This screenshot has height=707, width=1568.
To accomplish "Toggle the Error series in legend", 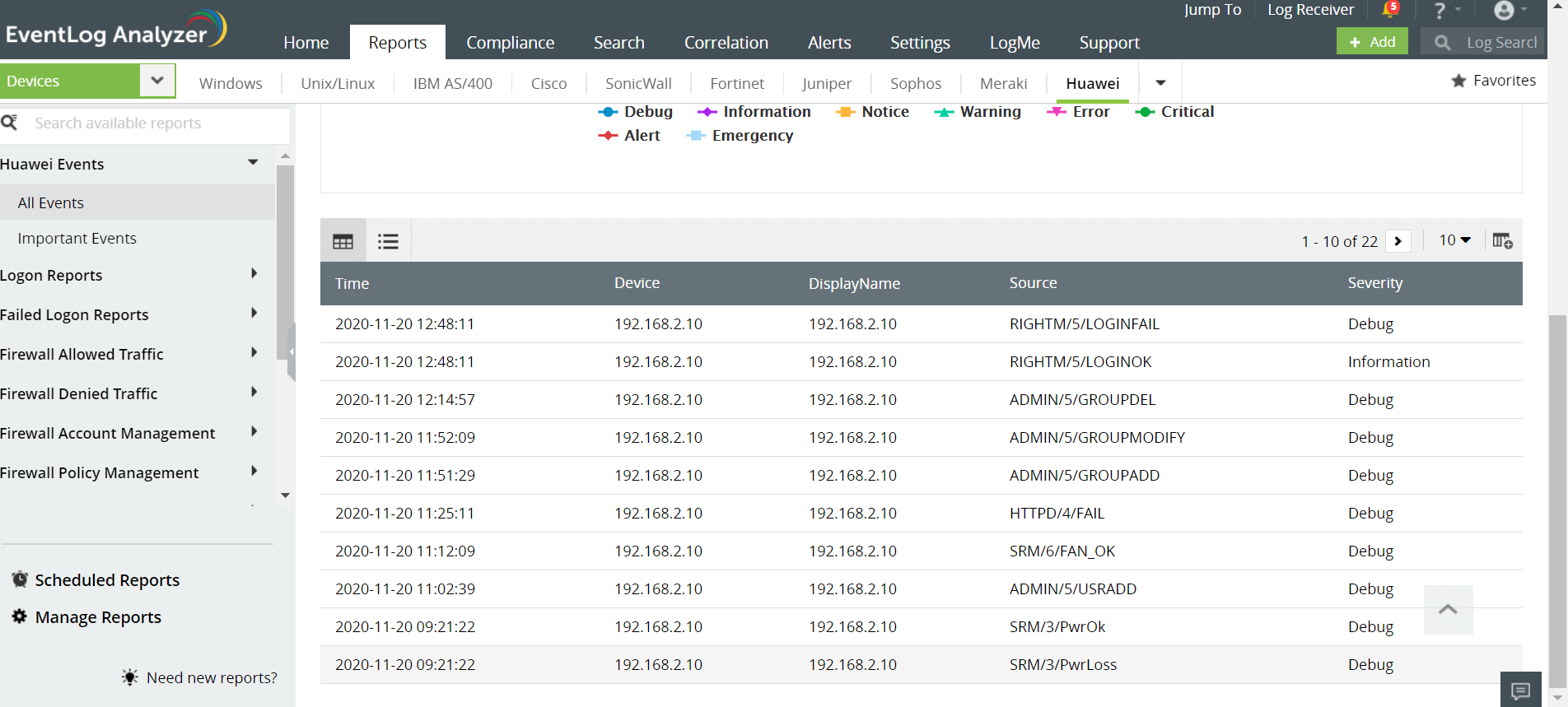I will 1078,112.
